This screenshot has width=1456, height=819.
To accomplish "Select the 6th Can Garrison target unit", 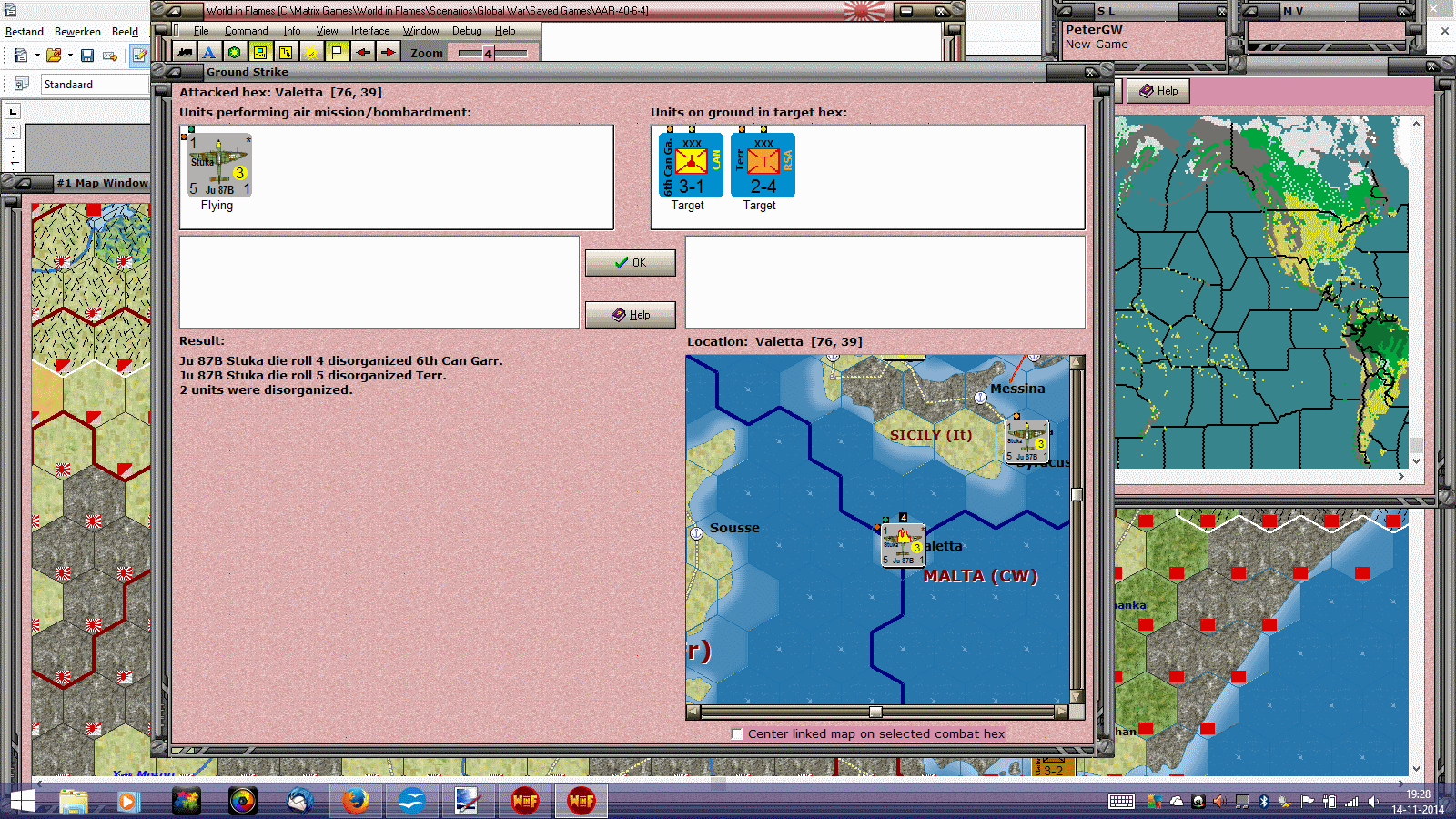I will point(692,165).
